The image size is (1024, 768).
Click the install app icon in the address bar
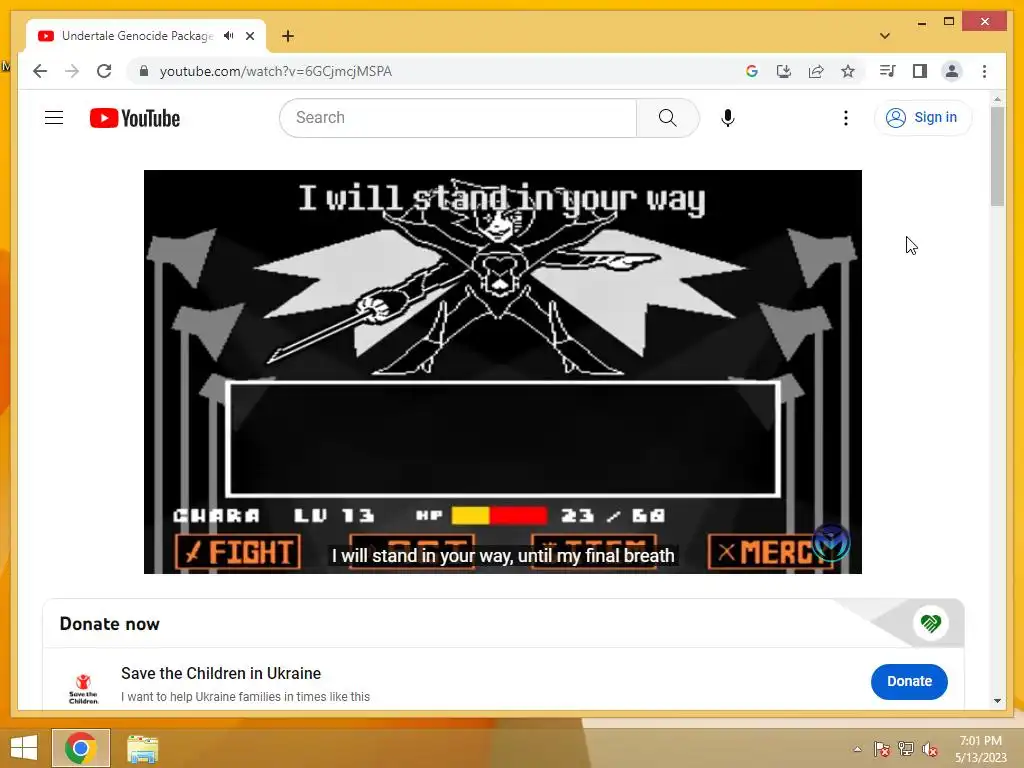(784, 71)
